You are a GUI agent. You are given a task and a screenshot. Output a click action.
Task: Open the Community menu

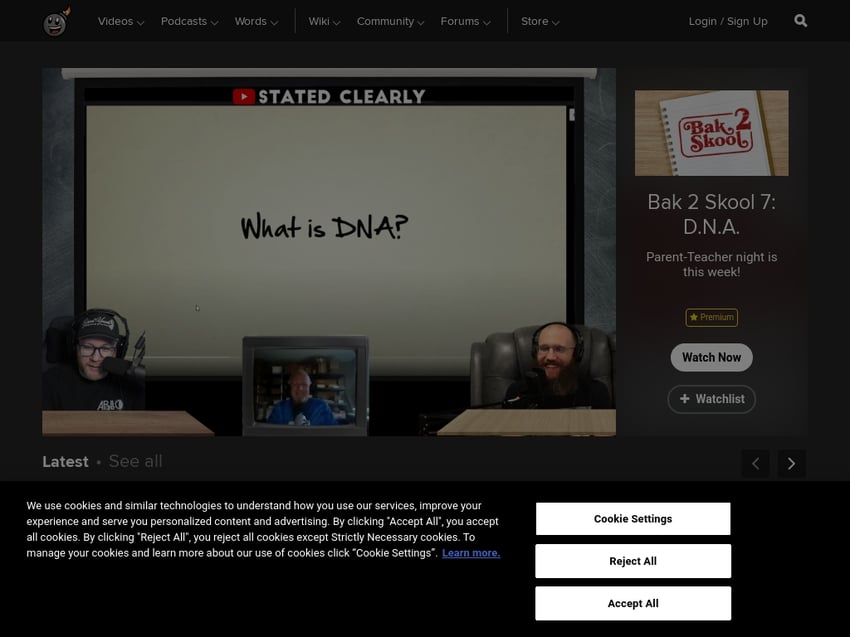click(390, 21)
